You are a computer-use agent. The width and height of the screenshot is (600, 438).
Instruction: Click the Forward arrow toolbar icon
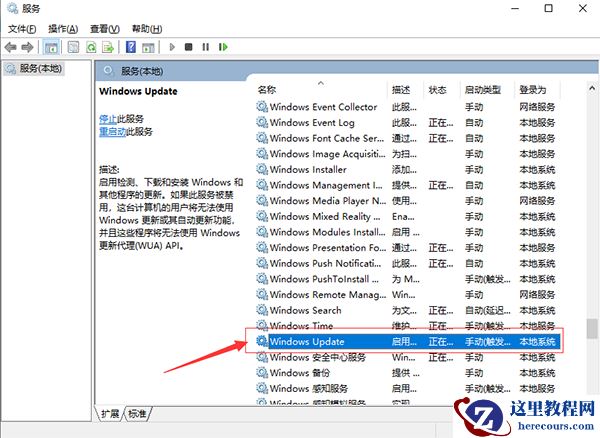pos(27,47)
